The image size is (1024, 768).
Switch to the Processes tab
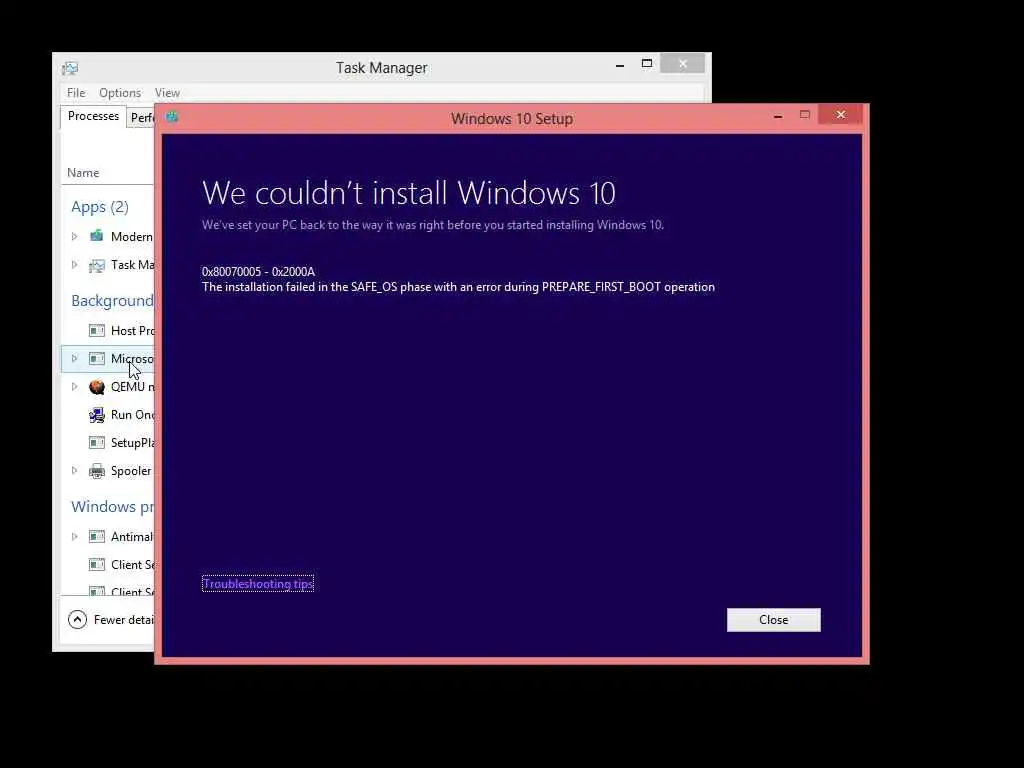coord(93,116)
